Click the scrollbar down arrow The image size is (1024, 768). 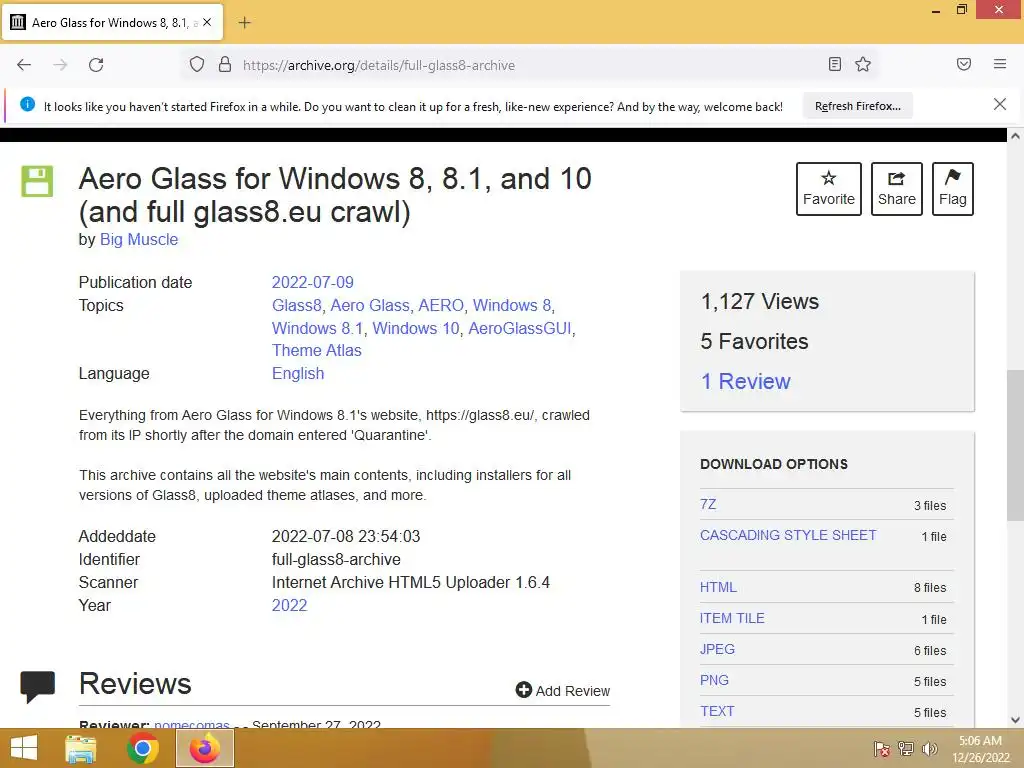(x=1015, y=720)
